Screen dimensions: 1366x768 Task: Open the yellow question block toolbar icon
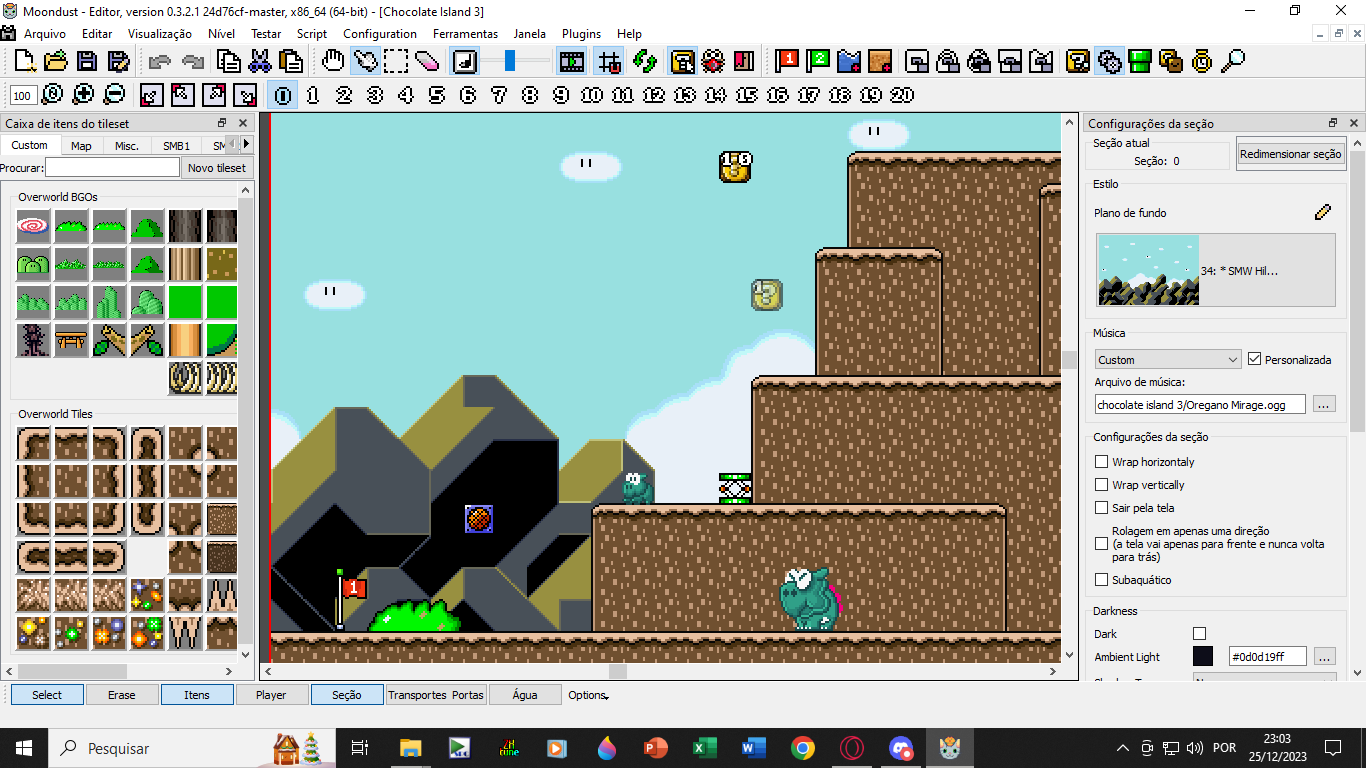coord(1078,61)
